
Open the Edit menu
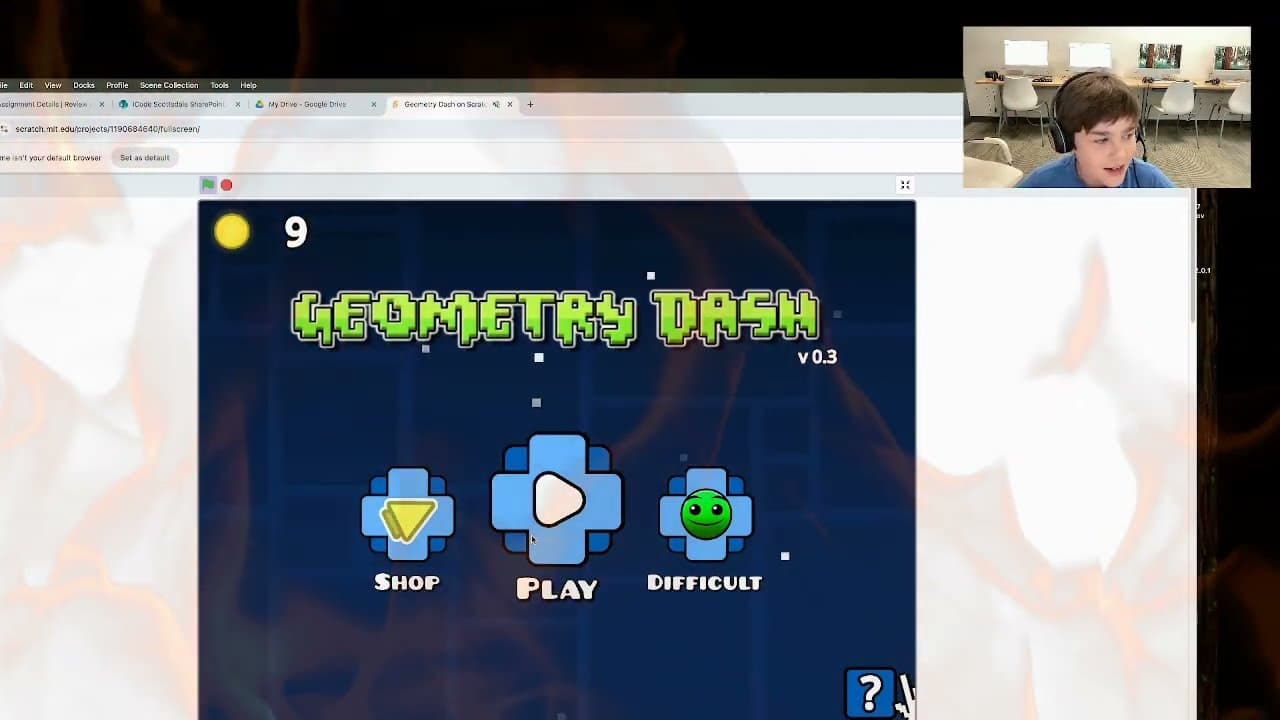click(x=26, y=85)
